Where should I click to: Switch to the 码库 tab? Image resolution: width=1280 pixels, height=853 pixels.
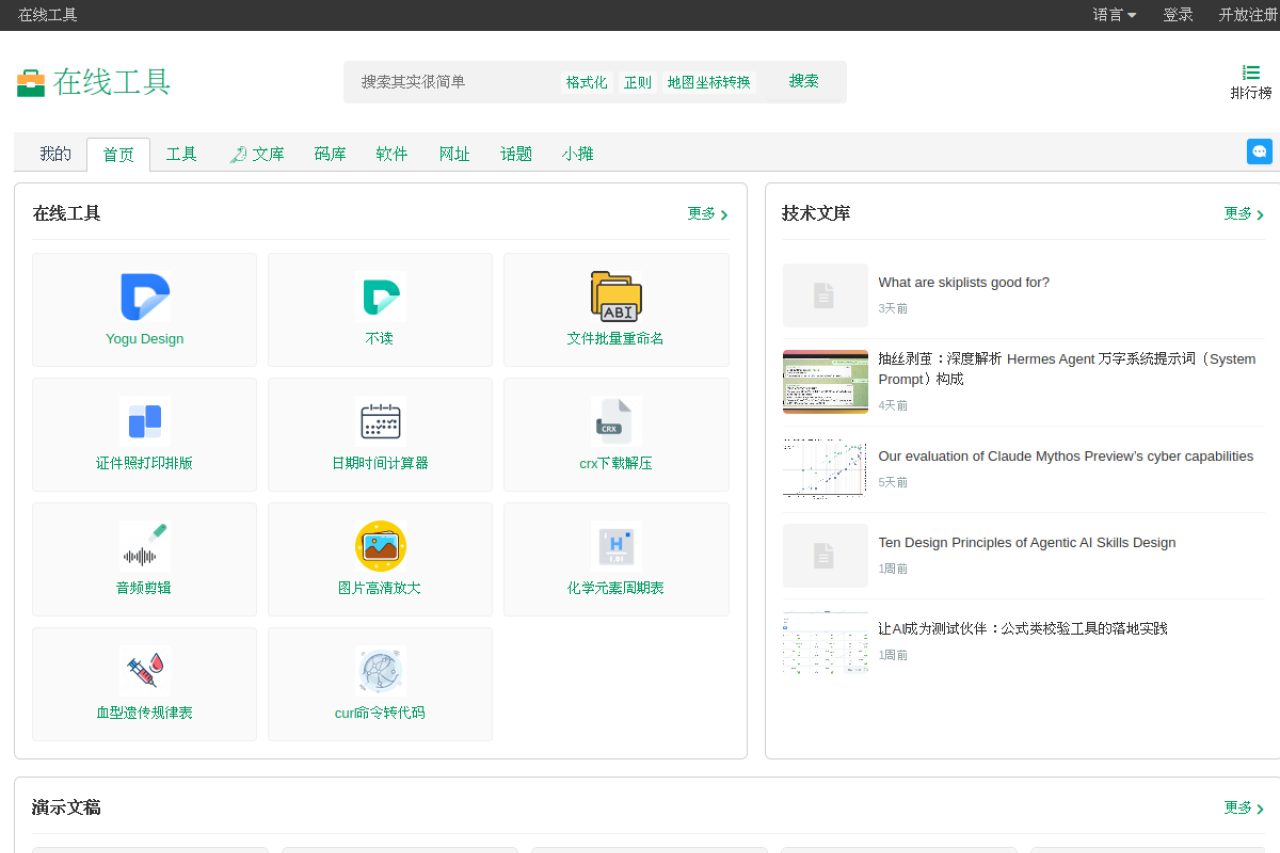[329, 154]
